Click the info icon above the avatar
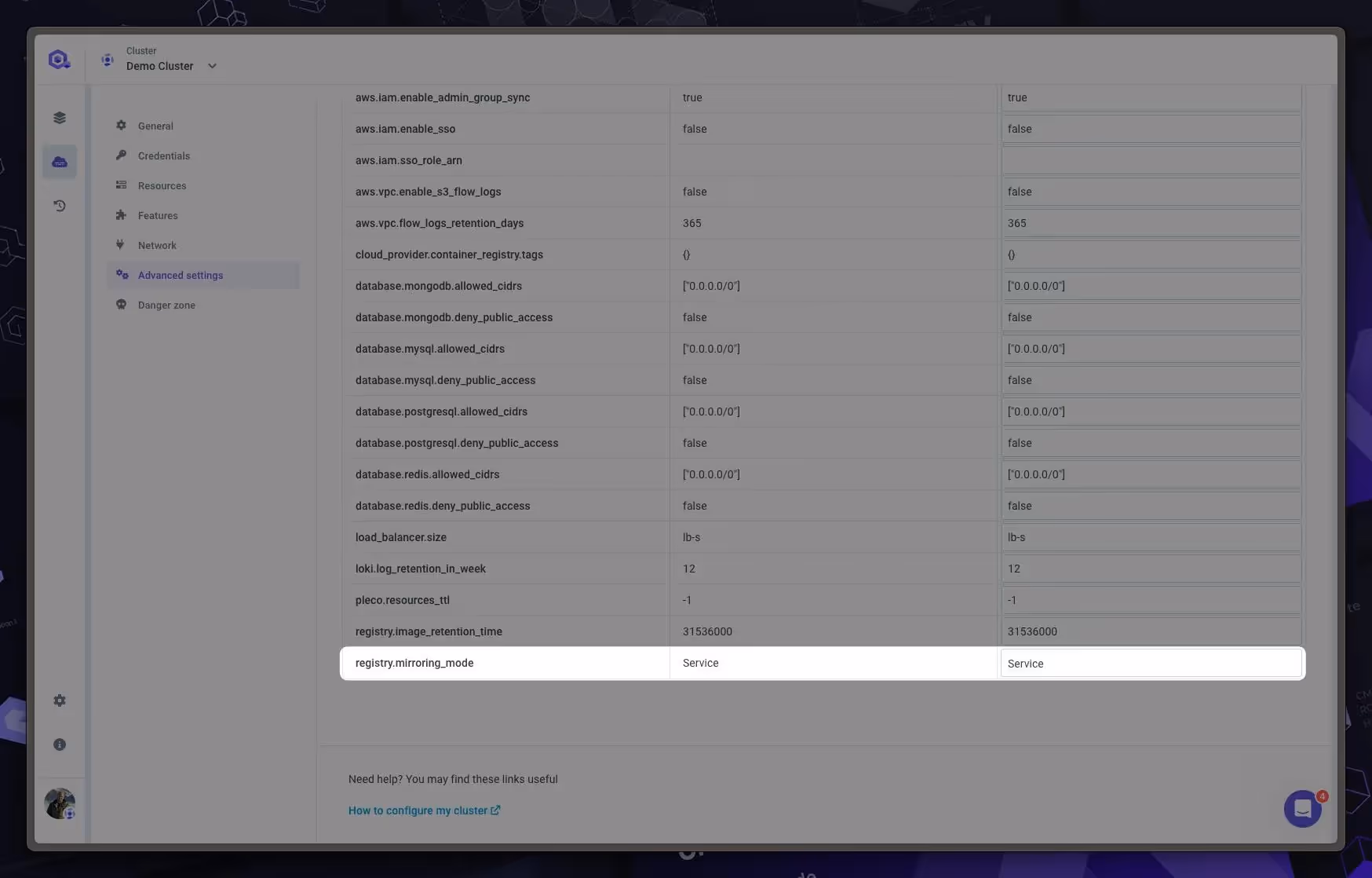 60,744
